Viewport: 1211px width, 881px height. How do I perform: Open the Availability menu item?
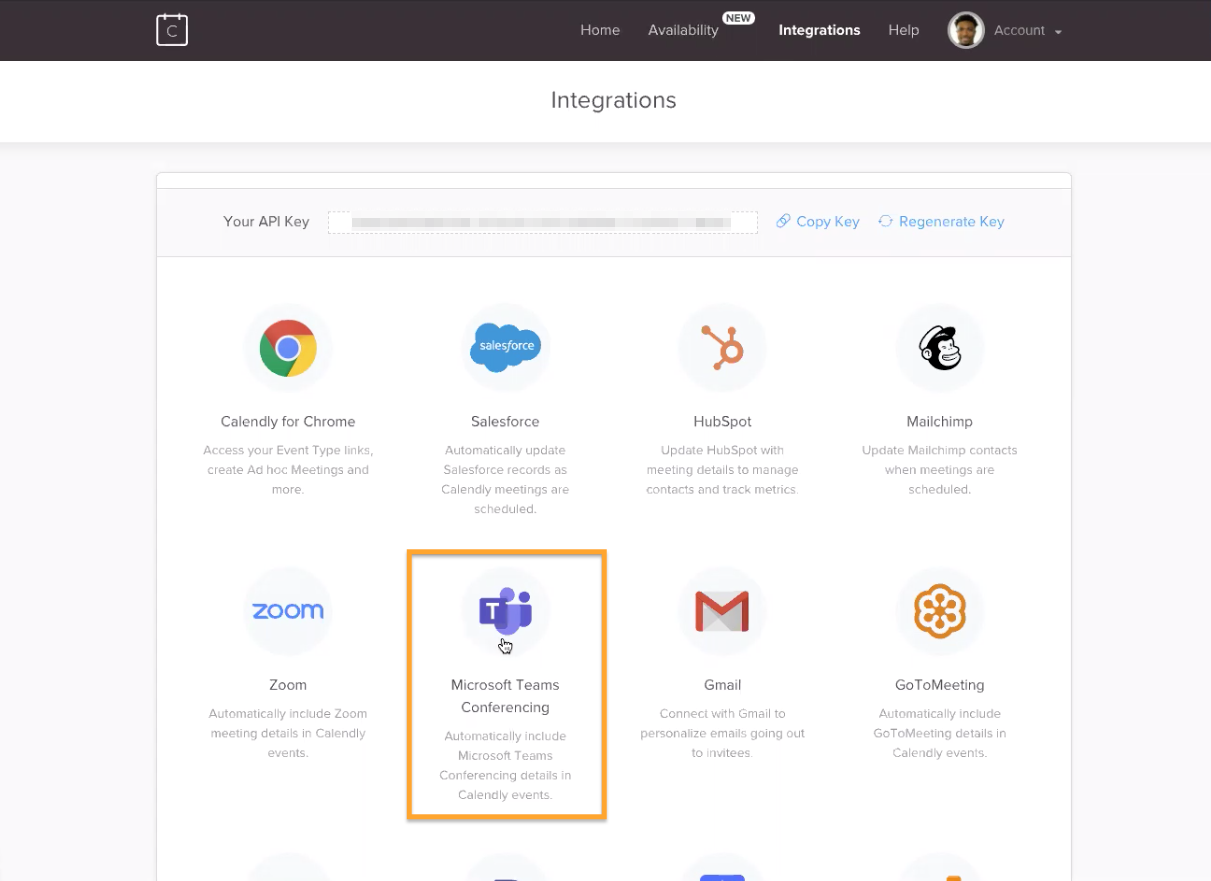coord(683,30)
